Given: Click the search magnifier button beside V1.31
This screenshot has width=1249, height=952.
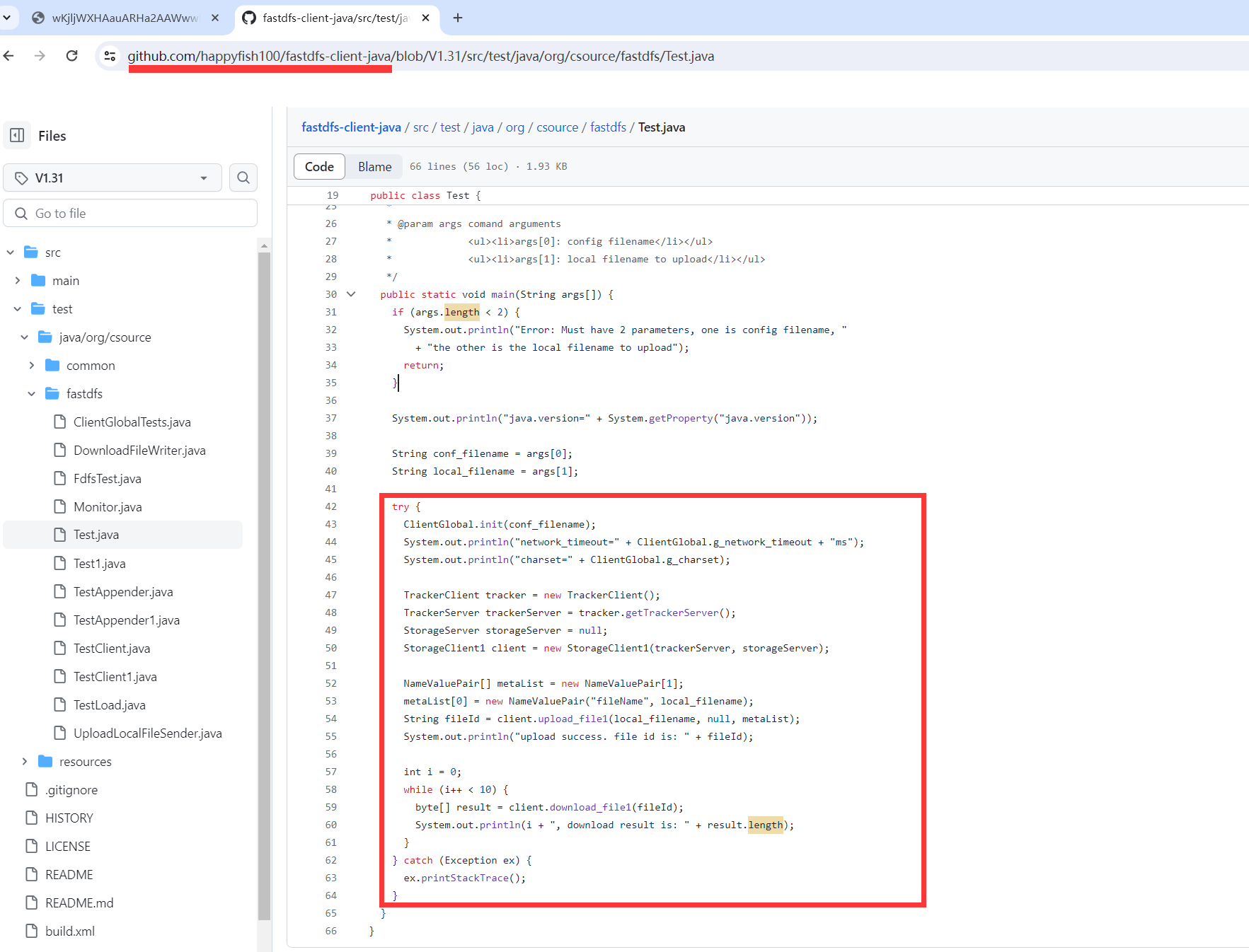Looking at the screenshot, I should tap(243, 178).
